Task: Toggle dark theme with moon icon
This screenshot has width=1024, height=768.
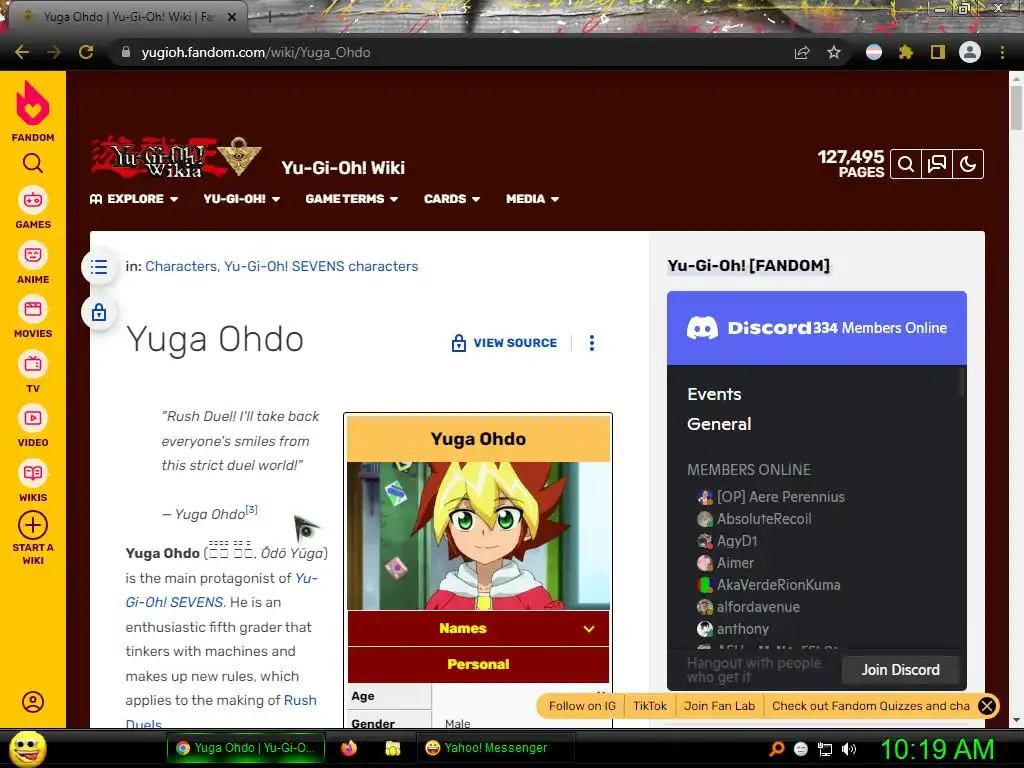Action: click(968, 164)
